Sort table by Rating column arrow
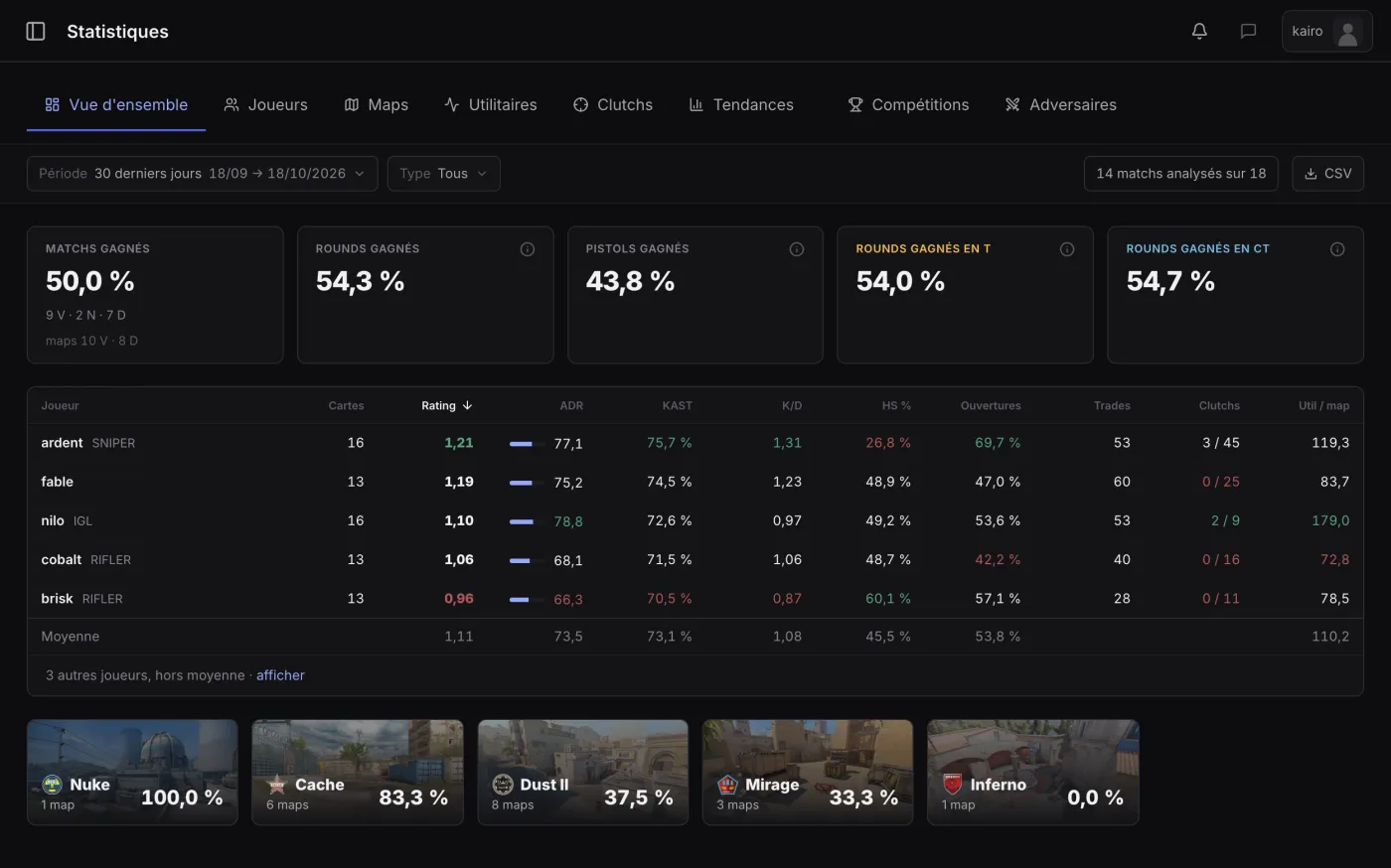 coord(467,405)
